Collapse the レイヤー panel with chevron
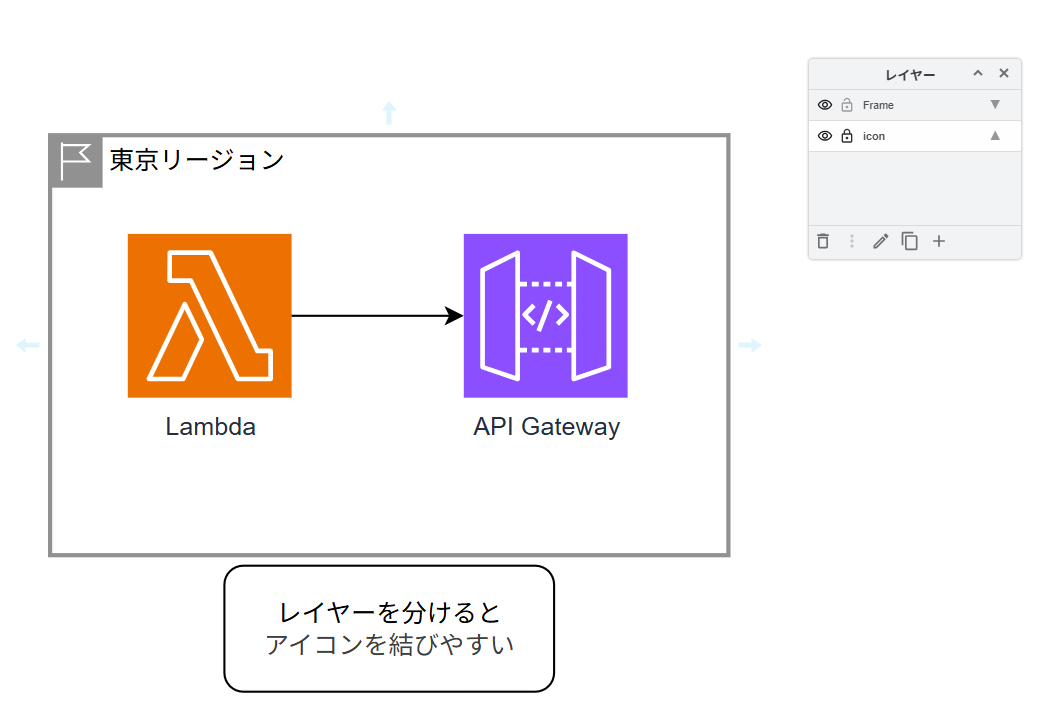This screenshot has width=1038, height=725. tap(978, 73)
